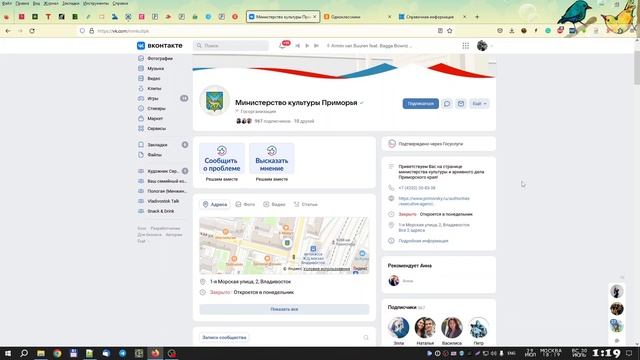Screen dimensions: 640x360
Task: Skip to next track in VK player
Action: [x=316, y=46]
